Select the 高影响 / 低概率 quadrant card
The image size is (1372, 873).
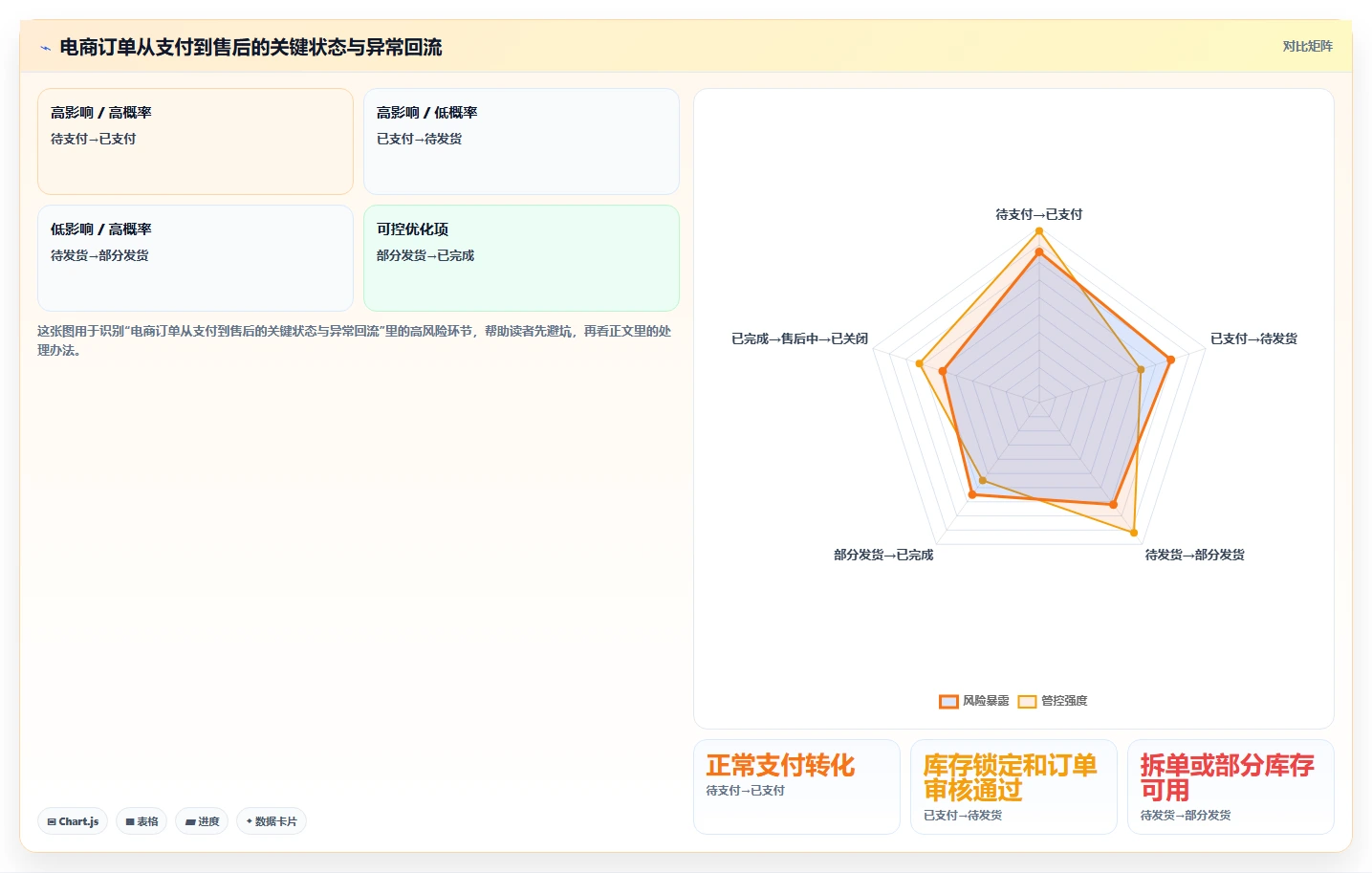point(521,142)
